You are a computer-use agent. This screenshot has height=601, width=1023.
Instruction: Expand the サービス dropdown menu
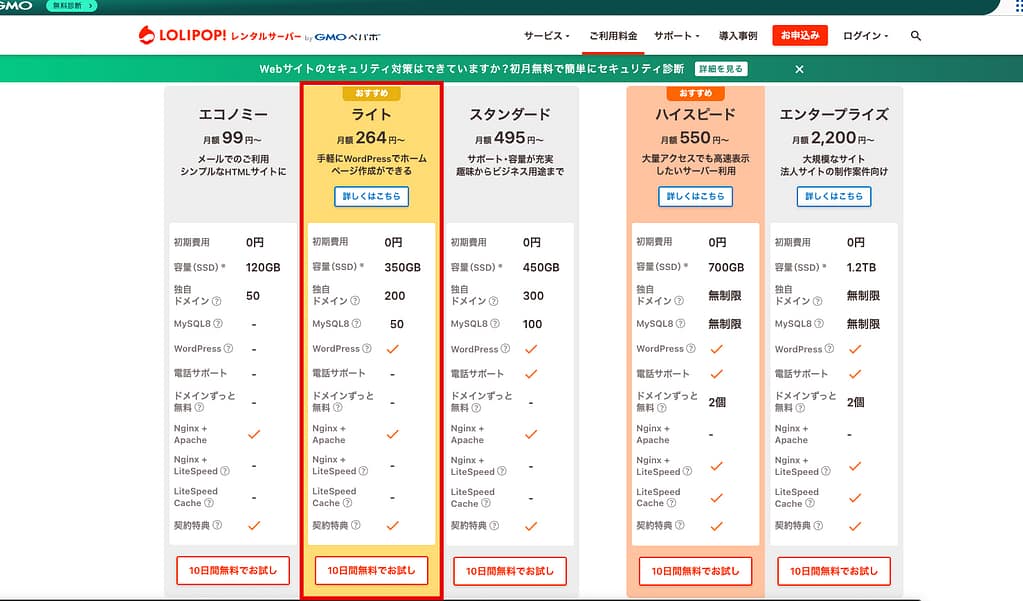pos(546,36)
